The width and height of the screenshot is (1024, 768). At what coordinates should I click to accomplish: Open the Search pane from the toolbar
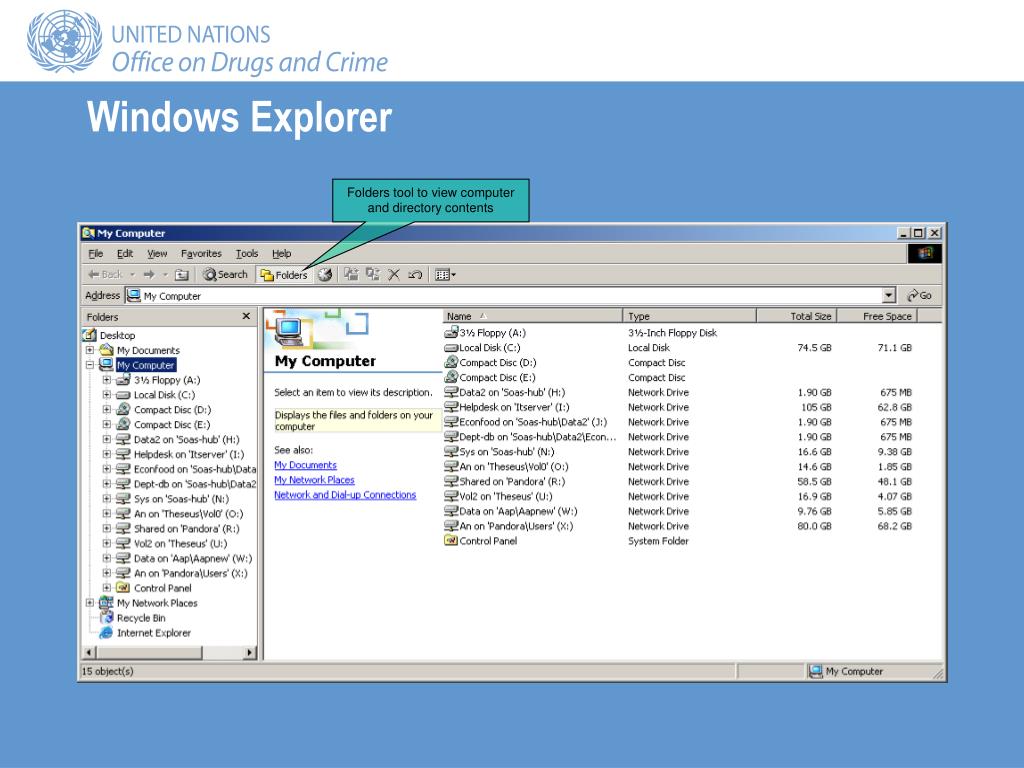(x=225, y=275)
